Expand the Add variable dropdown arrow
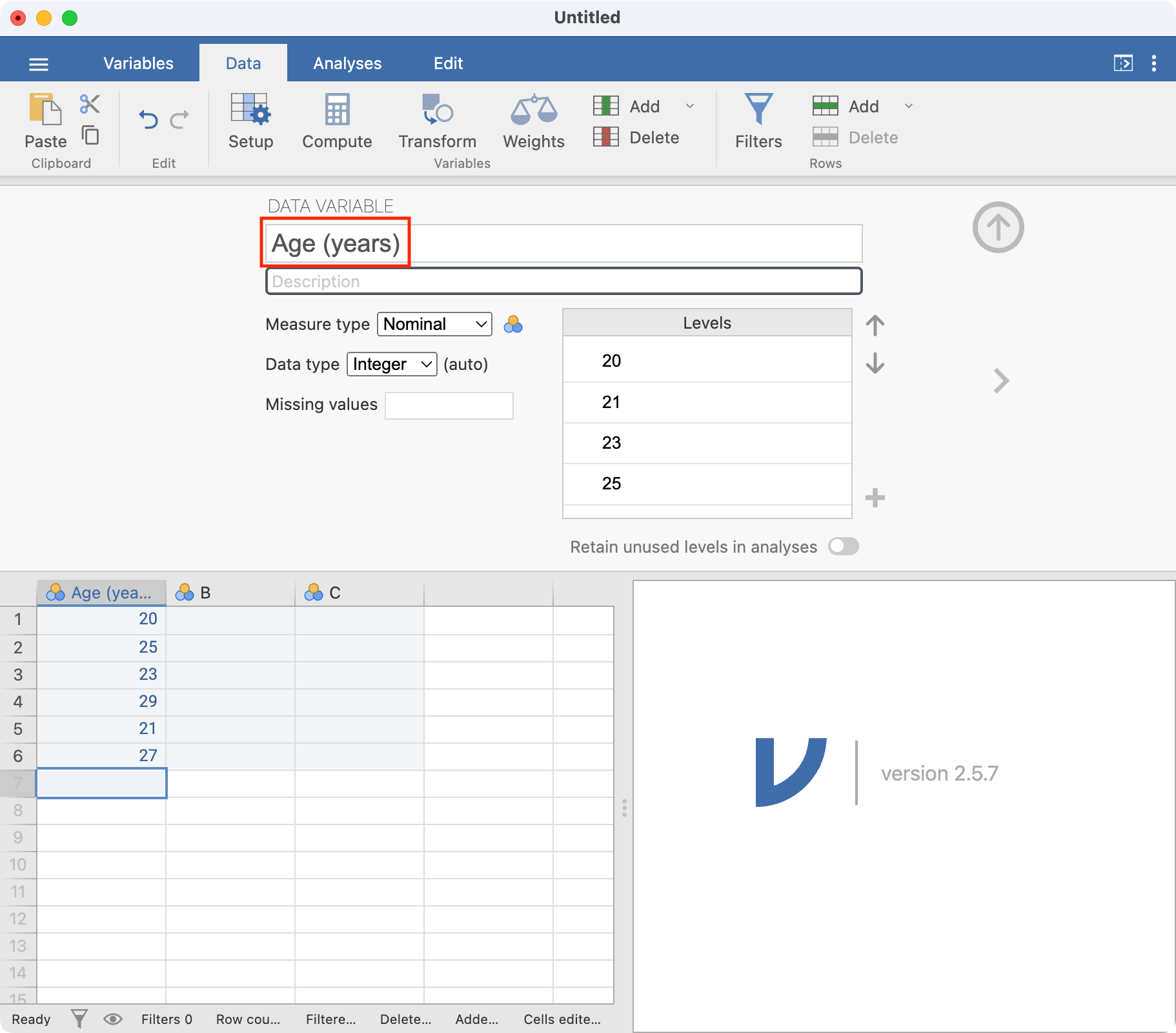Image resolution: width=1176 pixels, height=1033 pixels. (x=690, y=106)
